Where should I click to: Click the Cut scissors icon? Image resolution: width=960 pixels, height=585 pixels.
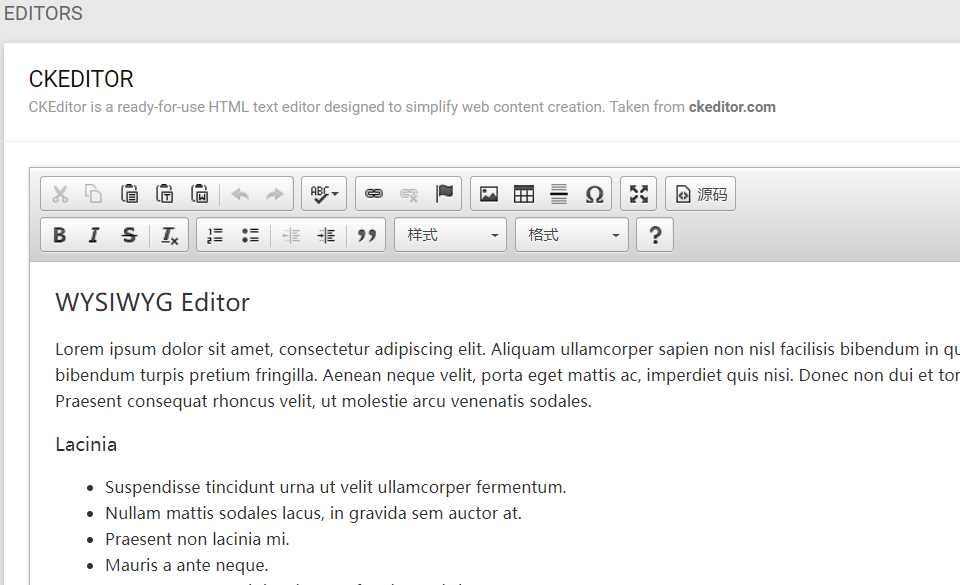click(x=60, y=194)
